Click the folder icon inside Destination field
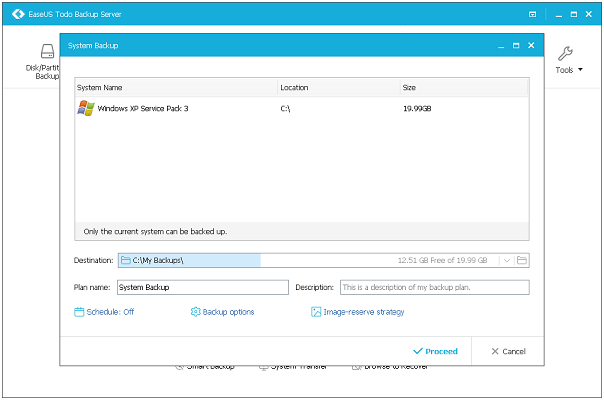 click(125, 261)
